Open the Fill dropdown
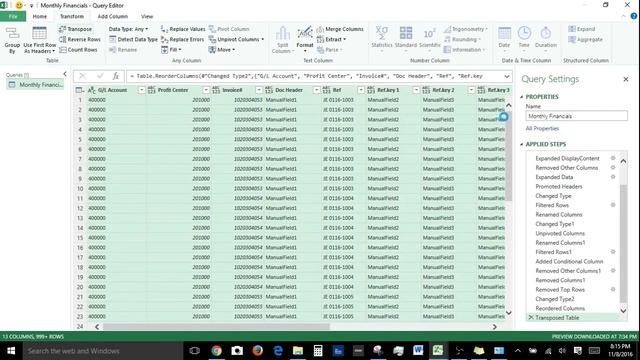640x360 pixels. click(171, 49)
